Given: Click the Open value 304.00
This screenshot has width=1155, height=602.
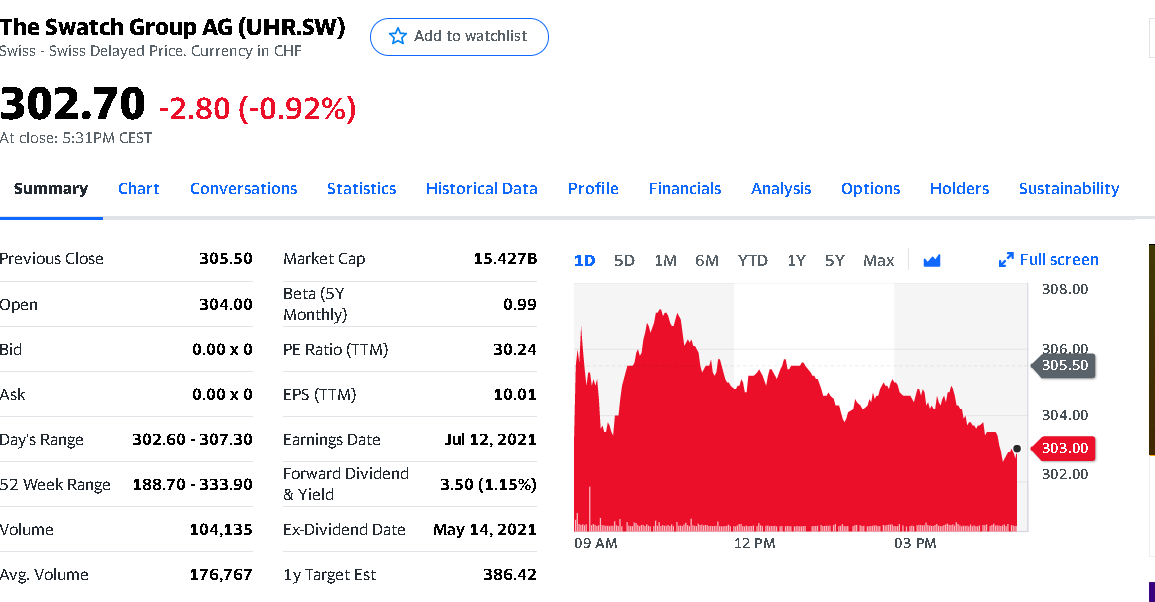Looking at the screenshot, I should (225, 304).
